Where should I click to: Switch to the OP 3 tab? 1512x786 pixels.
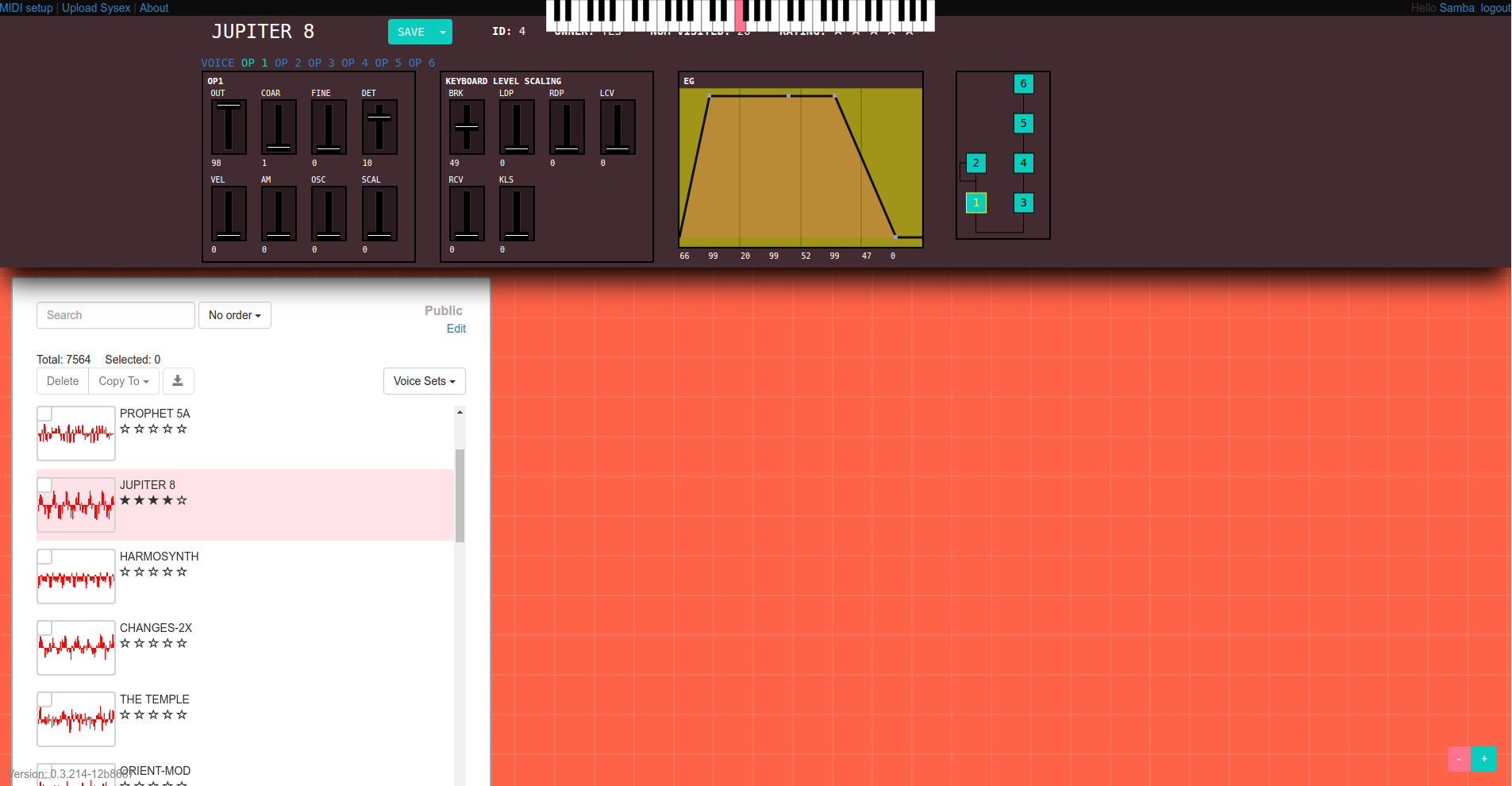point(321,63)
